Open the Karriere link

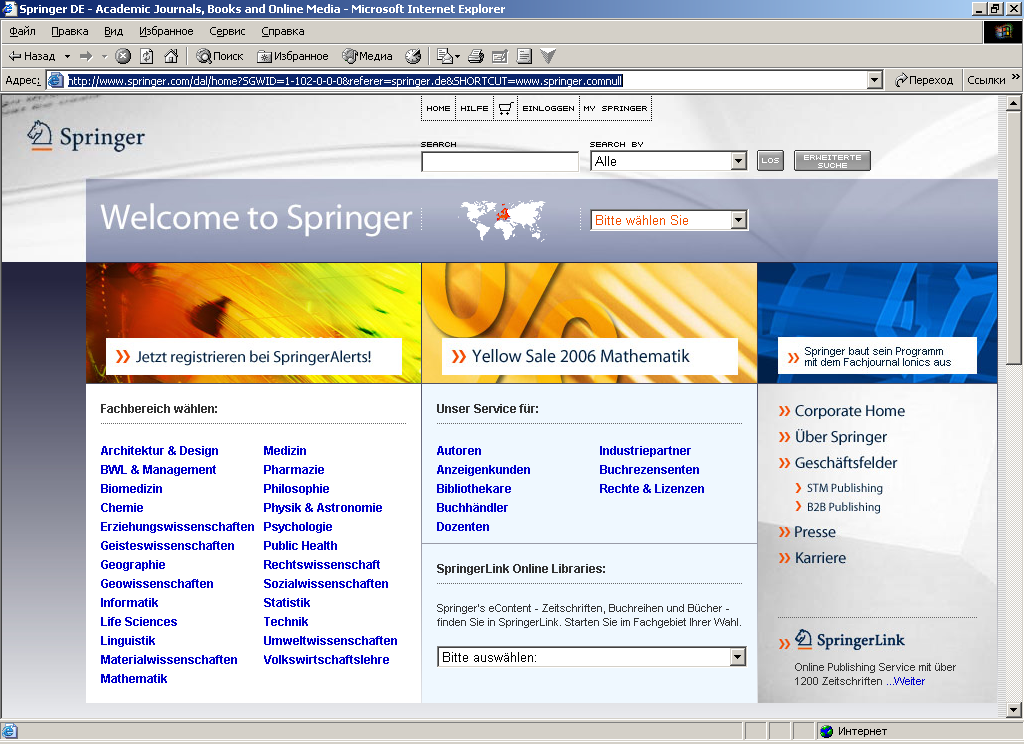tap(820, 558)
